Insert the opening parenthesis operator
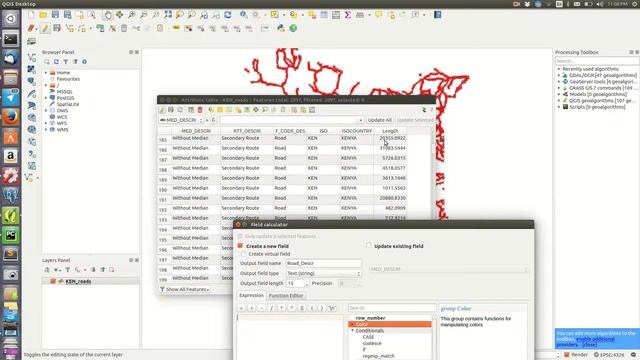 pyautogui.click(x=312, y=308)
